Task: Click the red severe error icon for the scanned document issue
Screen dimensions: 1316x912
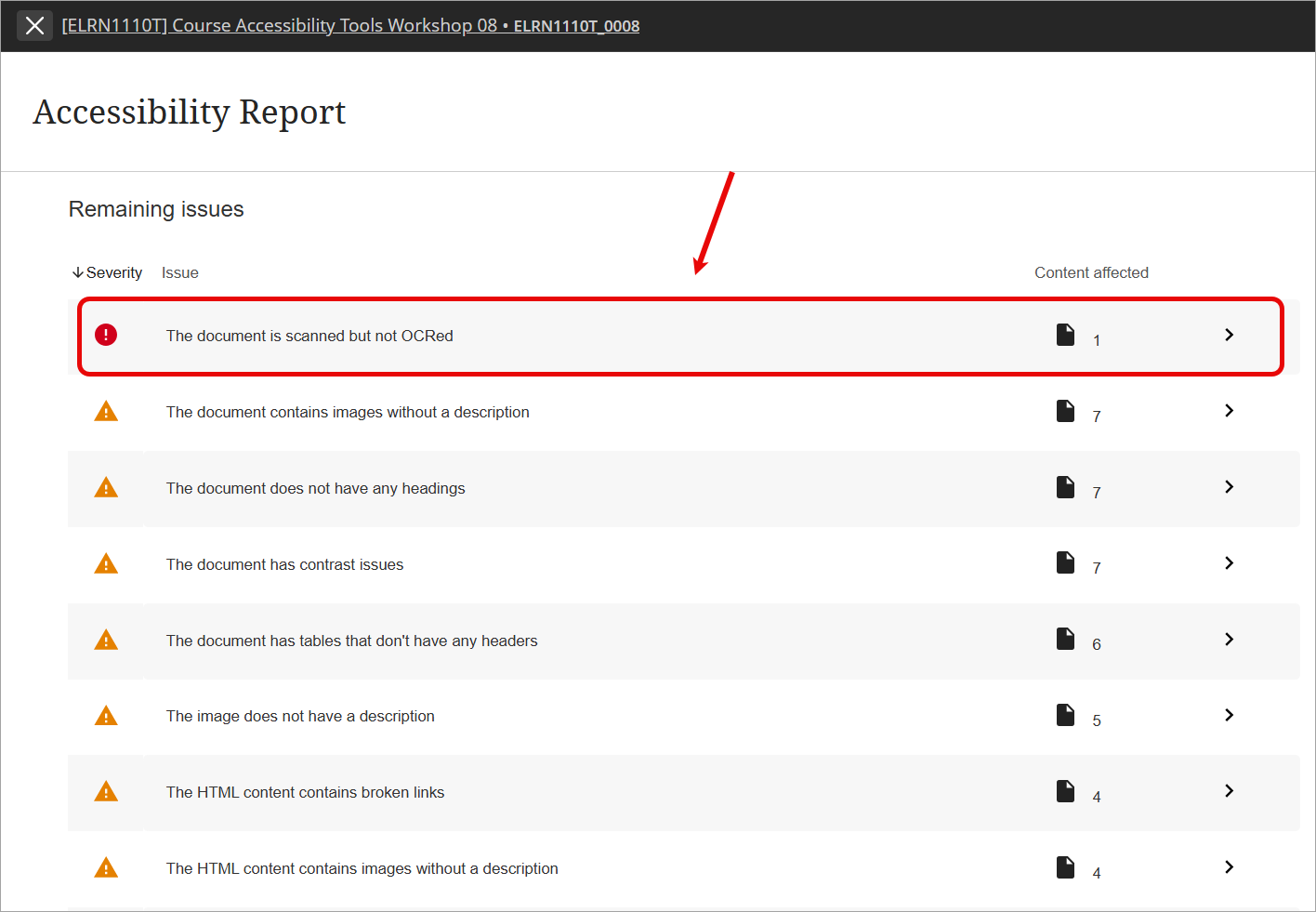Action: pyautogui.click(x=106, y=335)
